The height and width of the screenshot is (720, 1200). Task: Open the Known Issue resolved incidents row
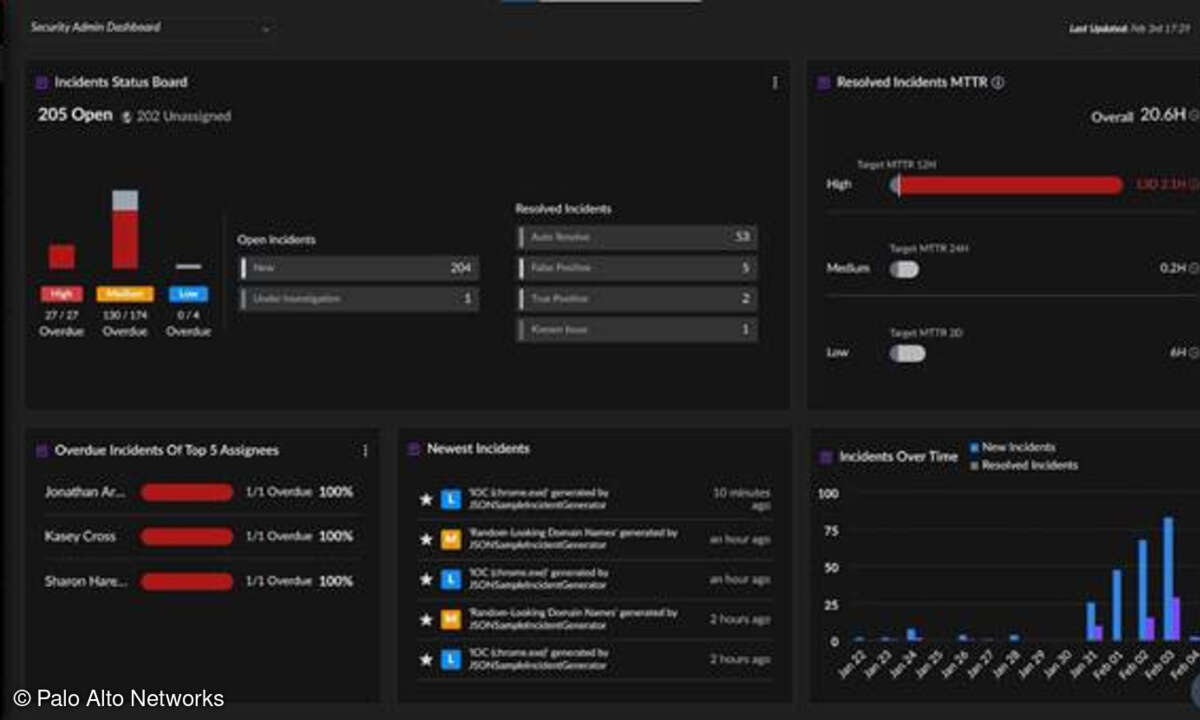pyautogui.click(x=637, y=329)
